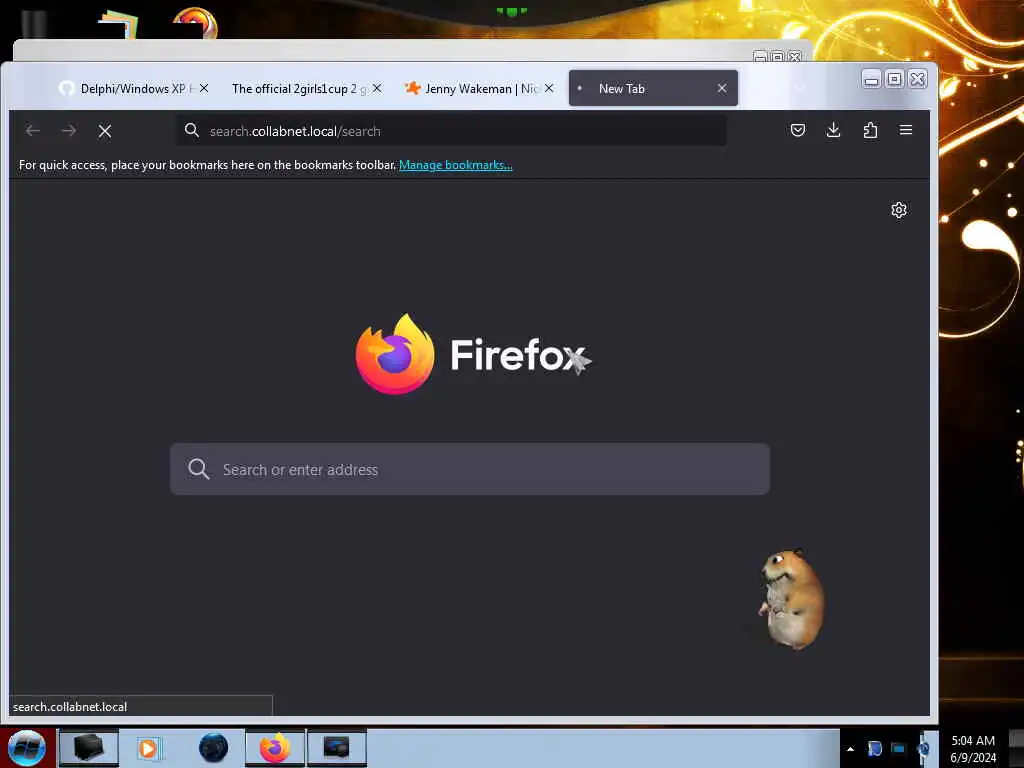Click the Manage bookmarks link

point(456,165)
